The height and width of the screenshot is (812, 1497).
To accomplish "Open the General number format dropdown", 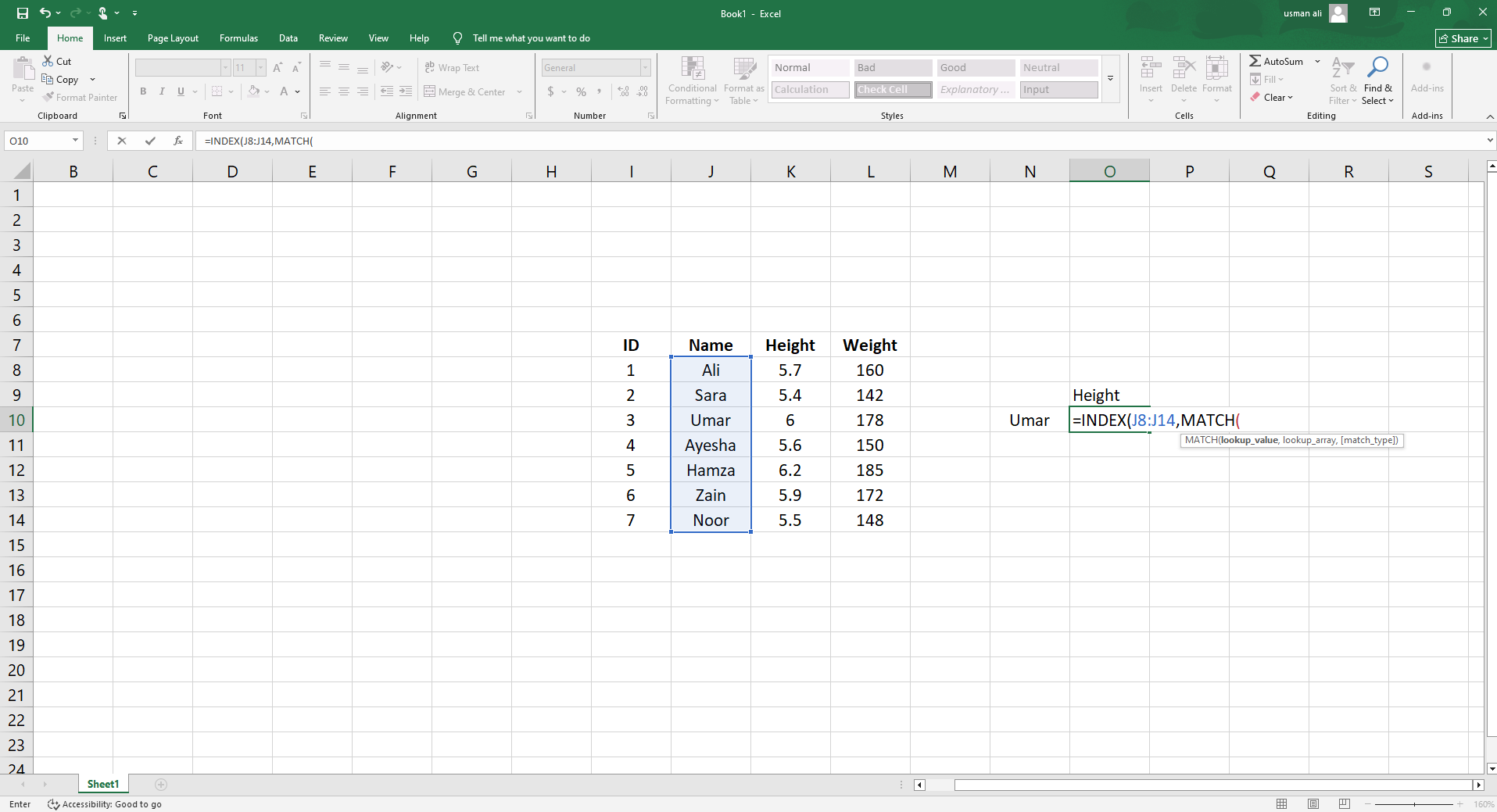I will coord(645,68).
